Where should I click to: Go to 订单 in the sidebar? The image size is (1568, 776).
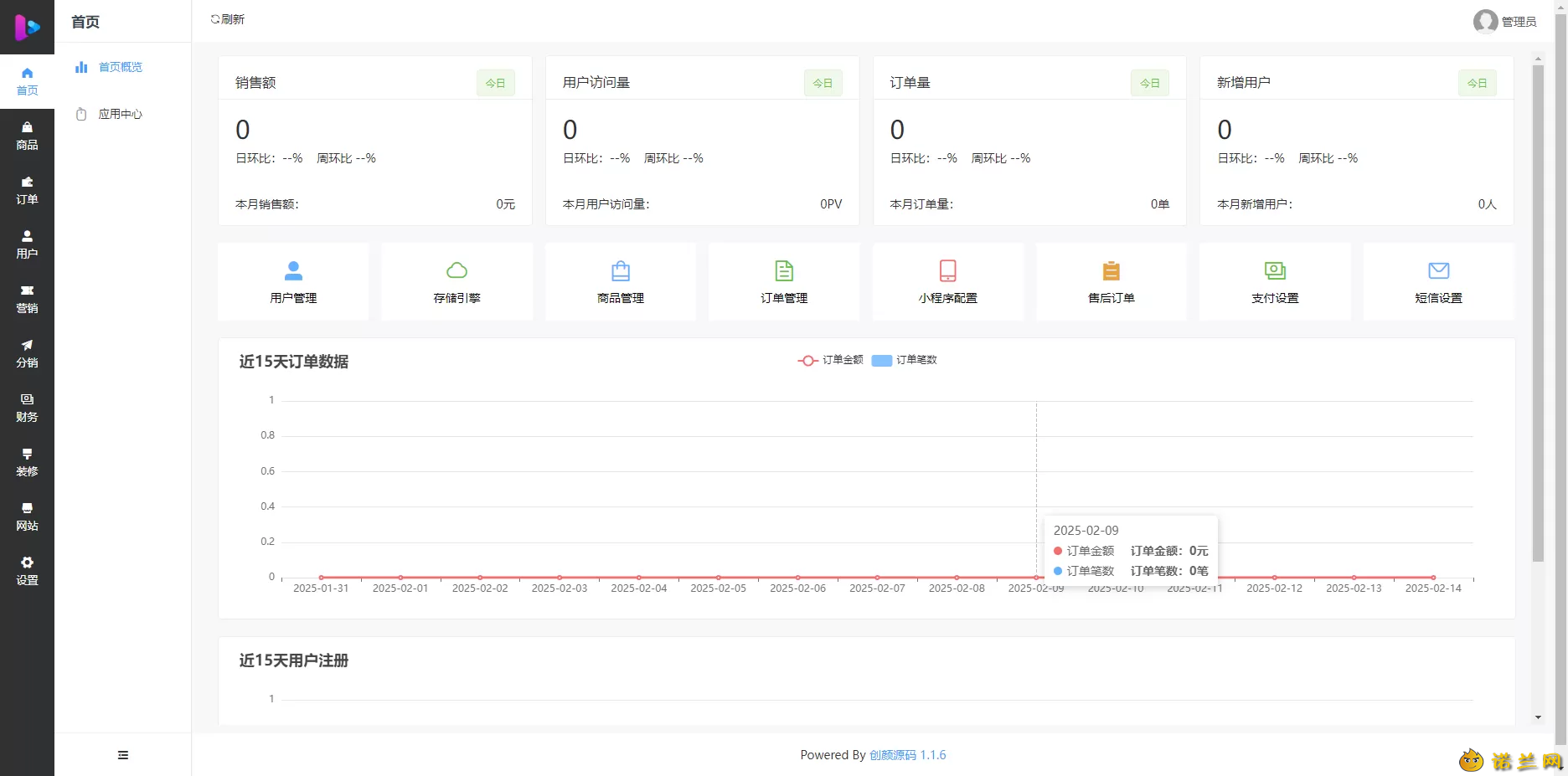(27, 190)
